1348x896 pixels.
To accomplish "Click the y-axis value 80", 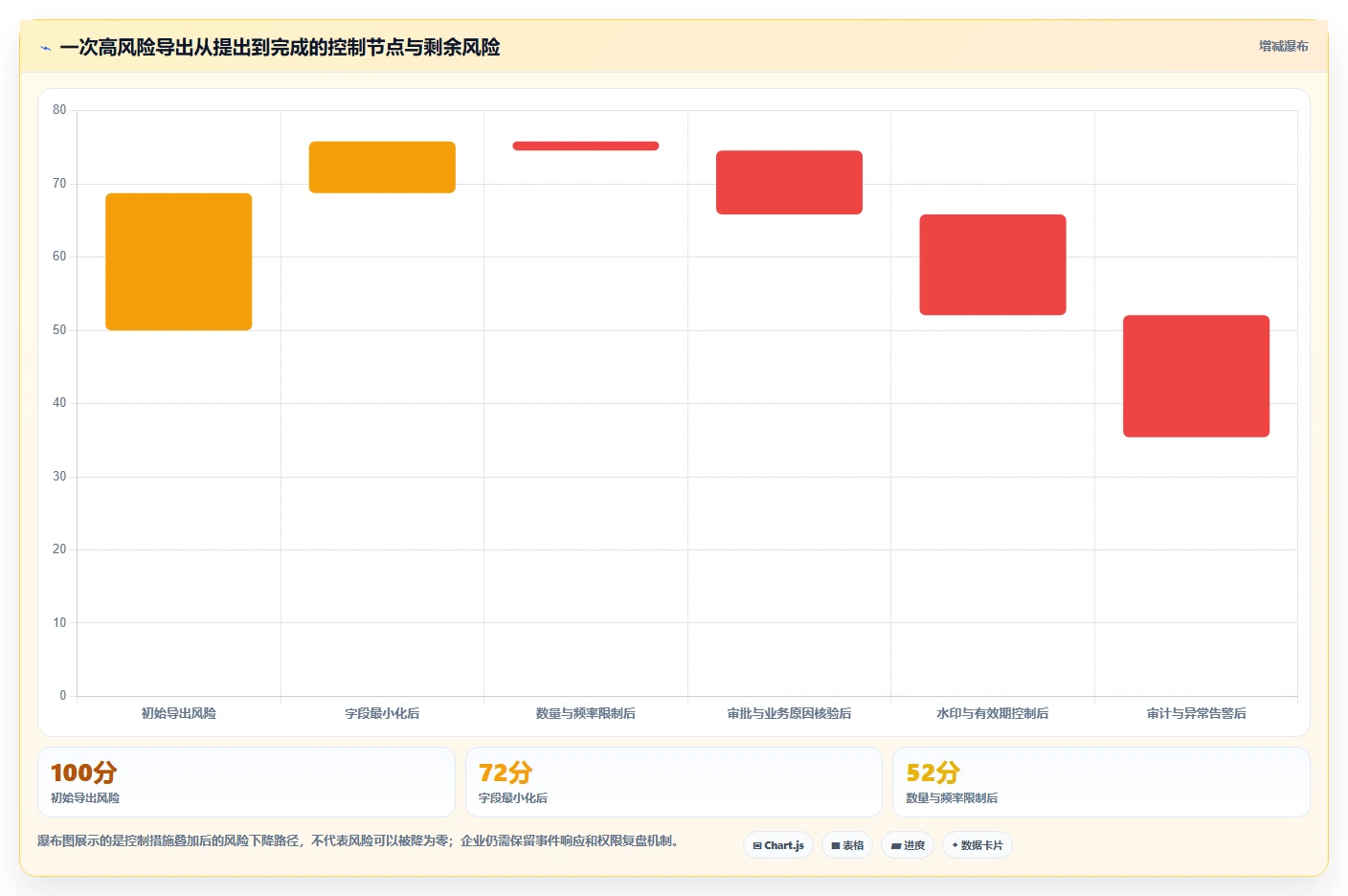I will point(59,110).
